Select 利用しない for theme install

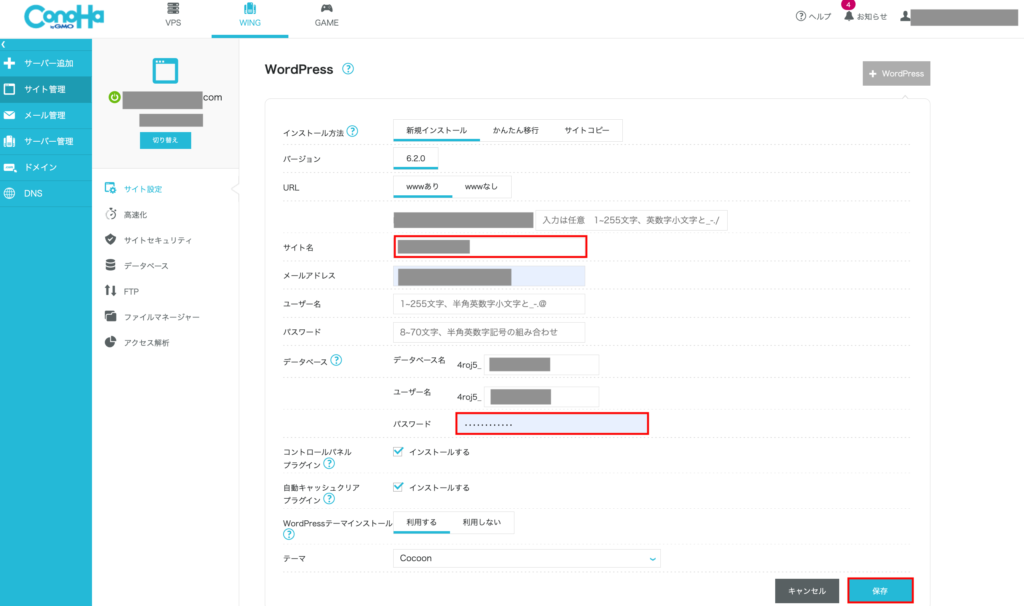(481, 522)
